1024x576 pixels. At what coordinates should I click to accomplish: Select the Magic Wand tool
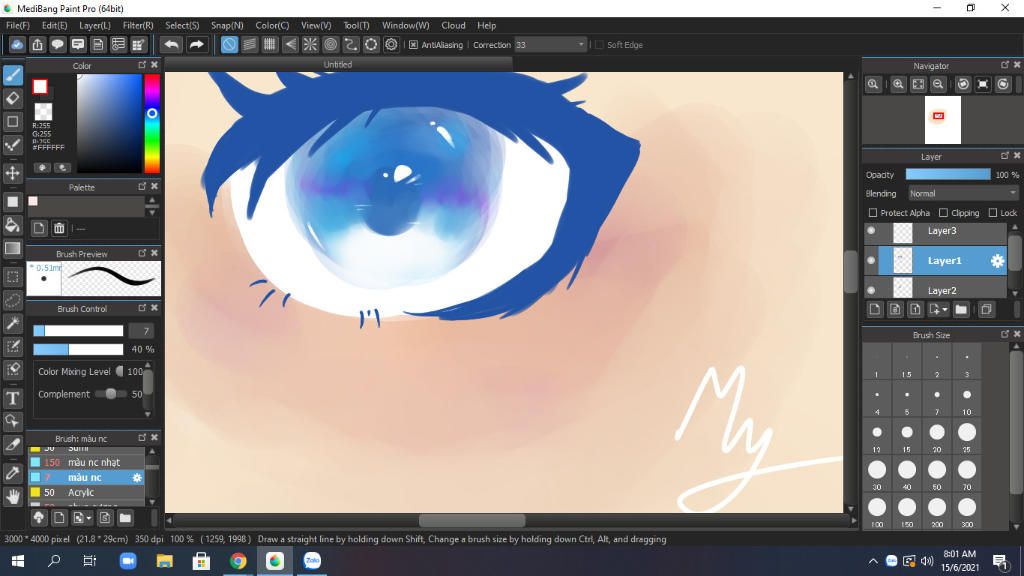13,323
